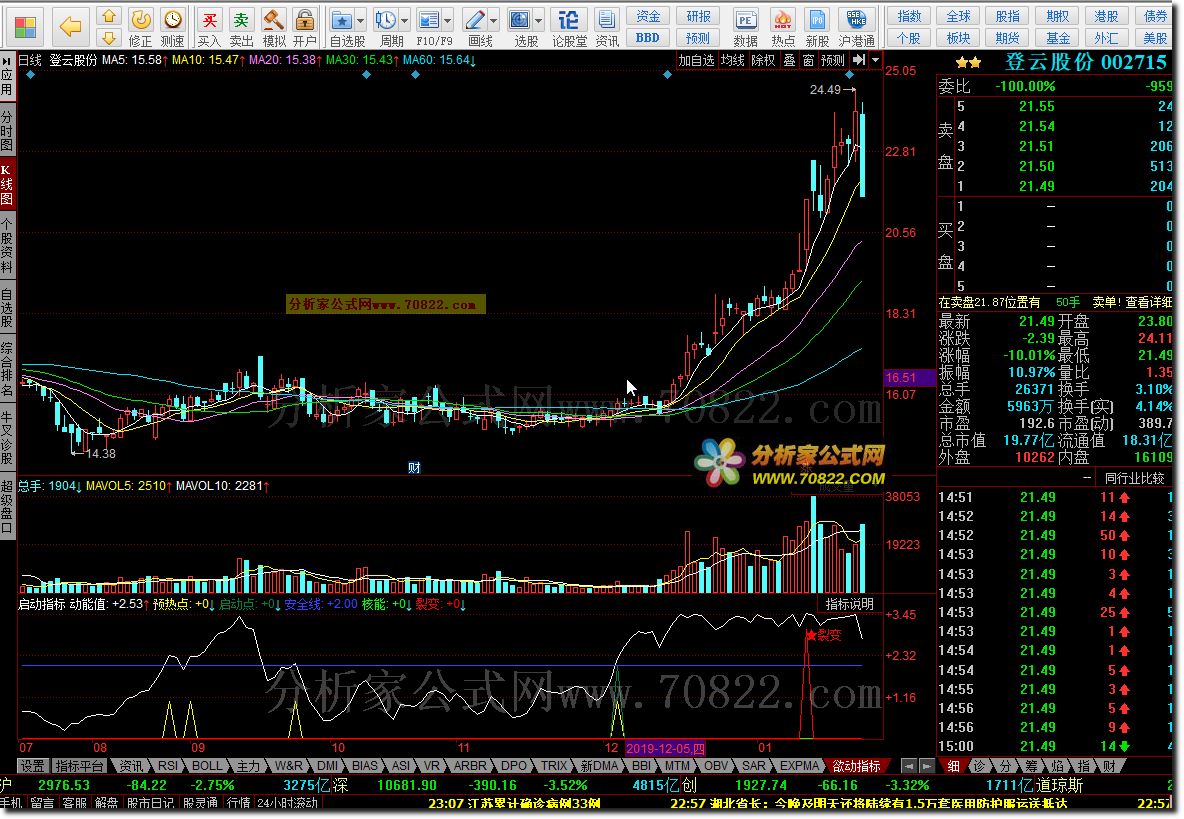The image size is (1184, 819).
Task: Expand the F10/F9 dropdown arrow
Action: point(449,20)
